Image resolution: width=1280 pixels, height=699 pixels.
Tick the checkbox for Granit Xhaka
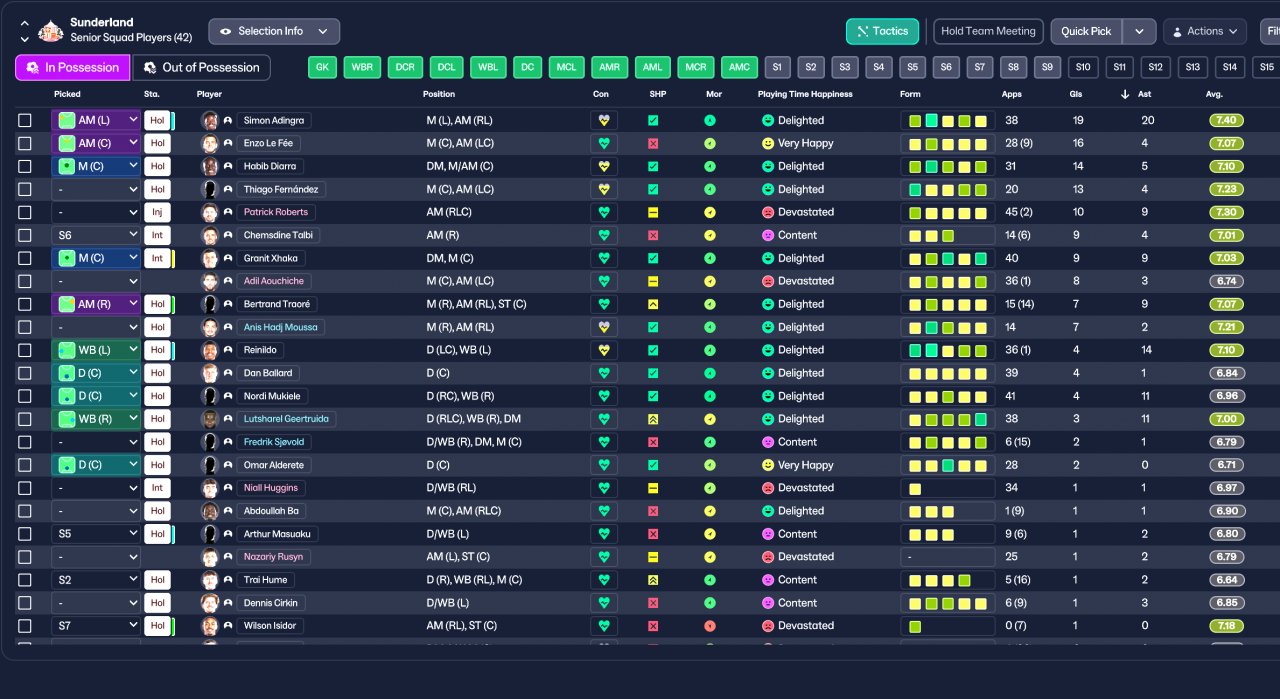pyautogui.click(x=25, y=258)
